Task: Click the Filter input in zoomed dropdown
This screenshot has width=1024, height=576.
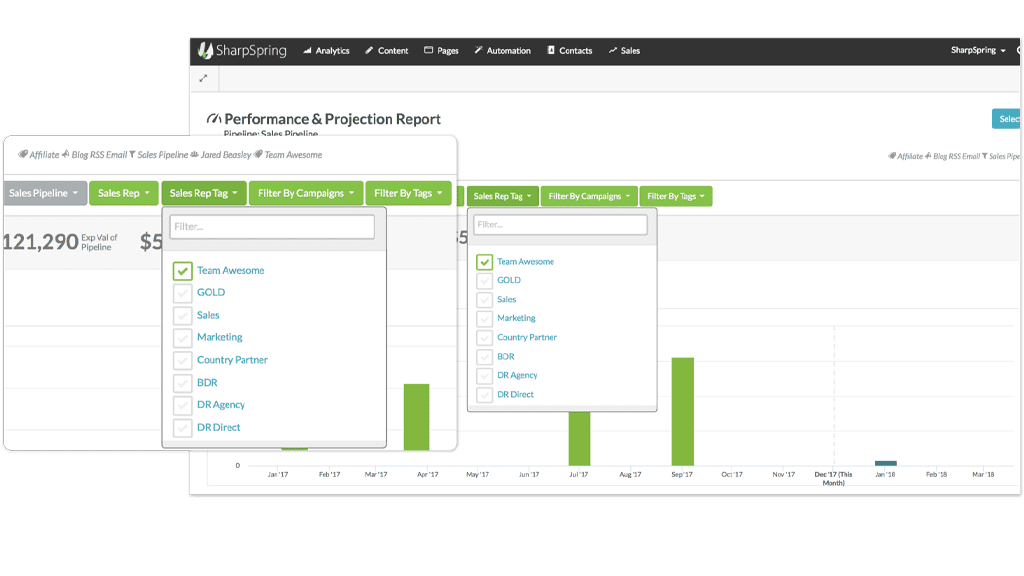Action: [x=272, y=227]
